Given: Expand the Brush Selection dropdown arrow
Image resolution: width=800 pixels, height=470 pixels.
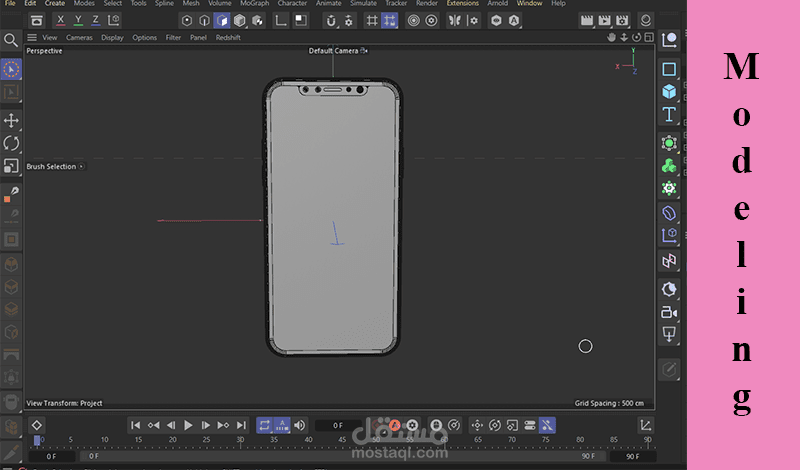Looking at the screenshot, I should [x=81, y=167].
